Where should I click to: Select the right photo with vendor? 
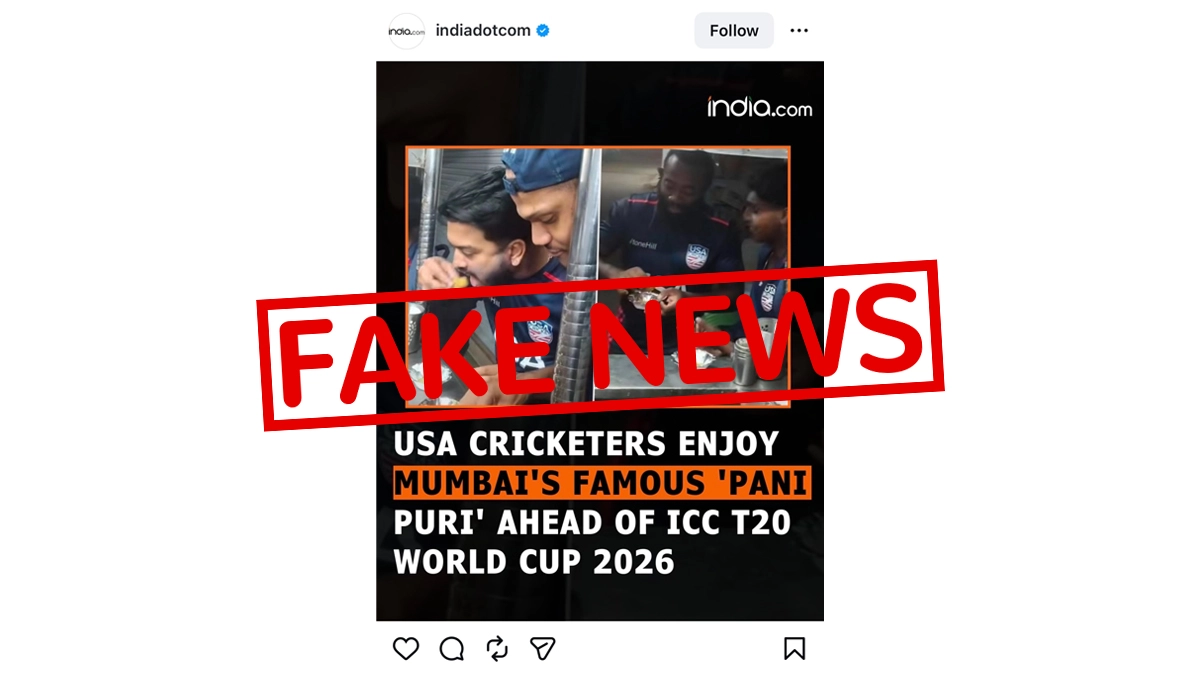click(x=694, y=277)
